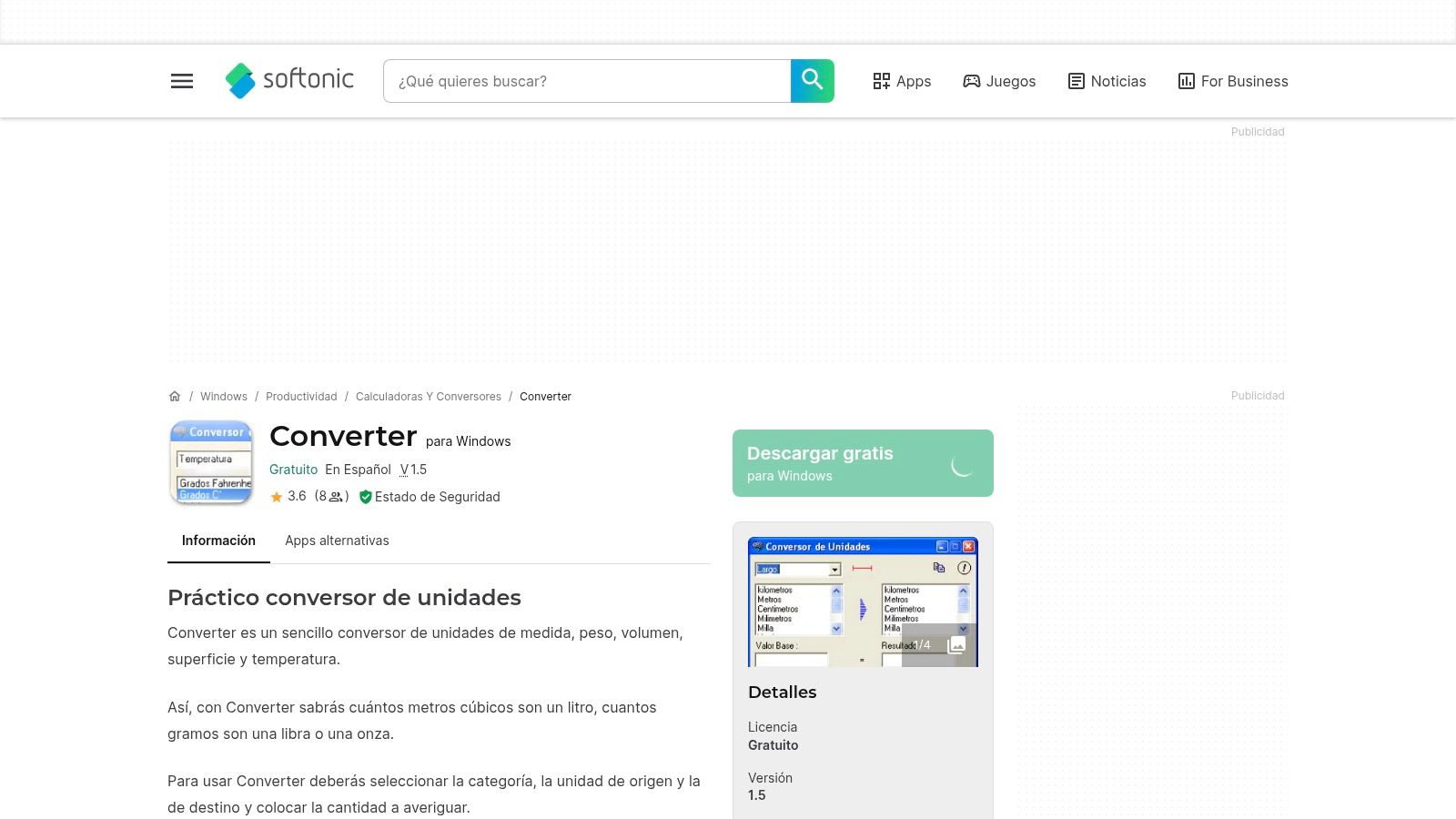The width and height of the screenshot is (1456, 819).
Task: Focus the '¿Qué quieres buscar?' search field
Action: [587, 81]
